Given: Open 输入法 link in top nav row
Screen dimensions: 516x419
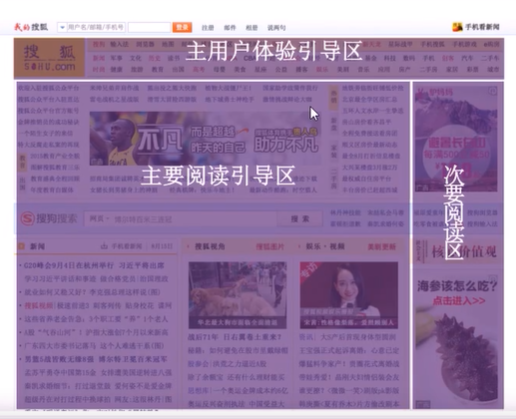Looking at the screenshot, I should coord(119,44).
